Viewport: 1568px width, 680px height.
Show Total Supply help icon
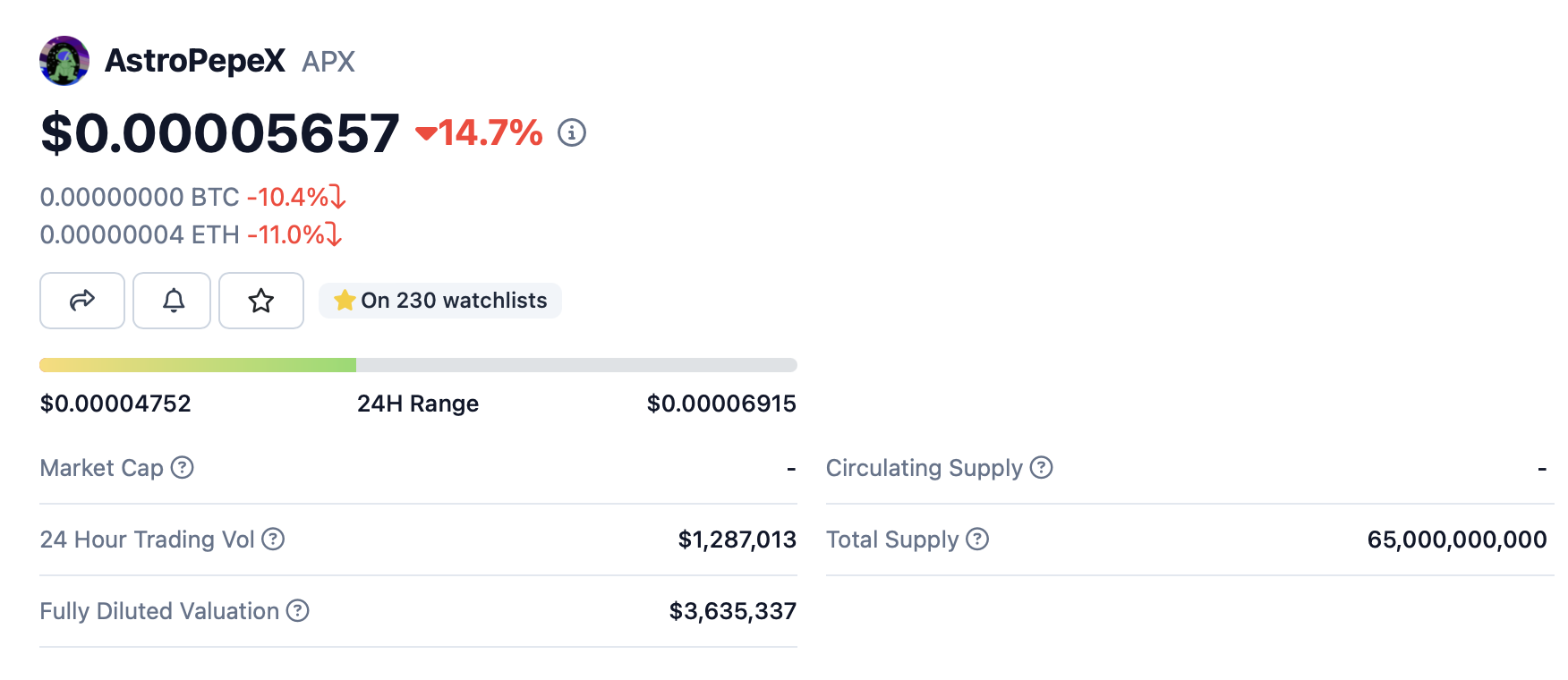[978, 540]
